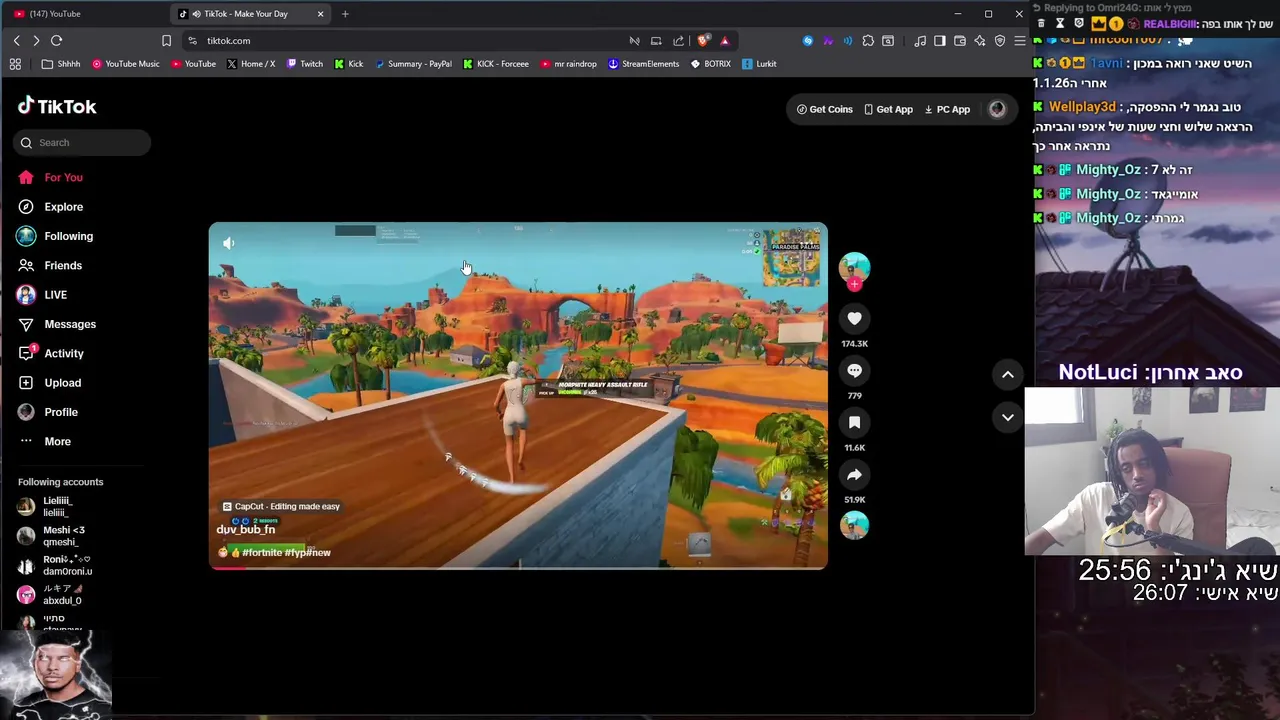Open Friends in the sidebar
The width and height of the screenshot is (1280, 720).
coord(63,265)
